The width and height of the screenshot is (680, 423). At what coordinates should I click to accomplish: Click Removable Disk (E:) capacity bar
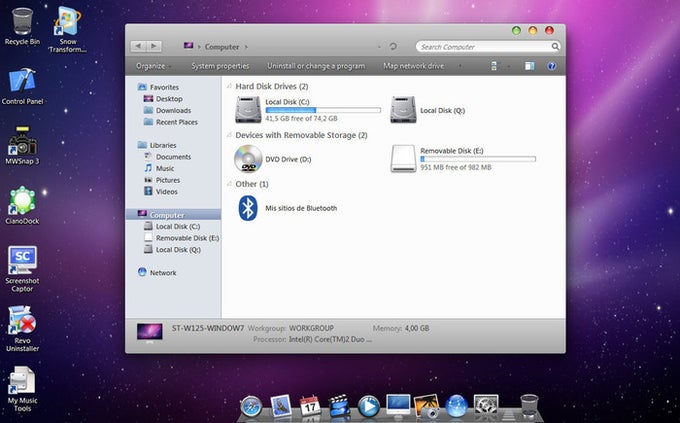pyautogui.click(x=478, y=159)
